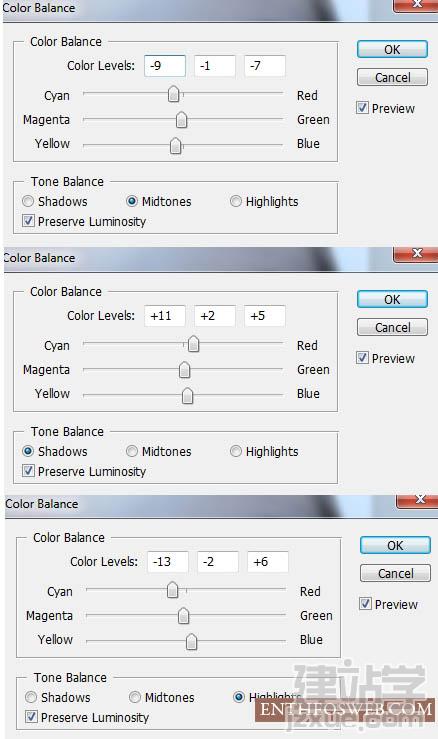Select Shadows radio in the bottom dialog
This screenshot has width=438, height=739.
(31, 697)
